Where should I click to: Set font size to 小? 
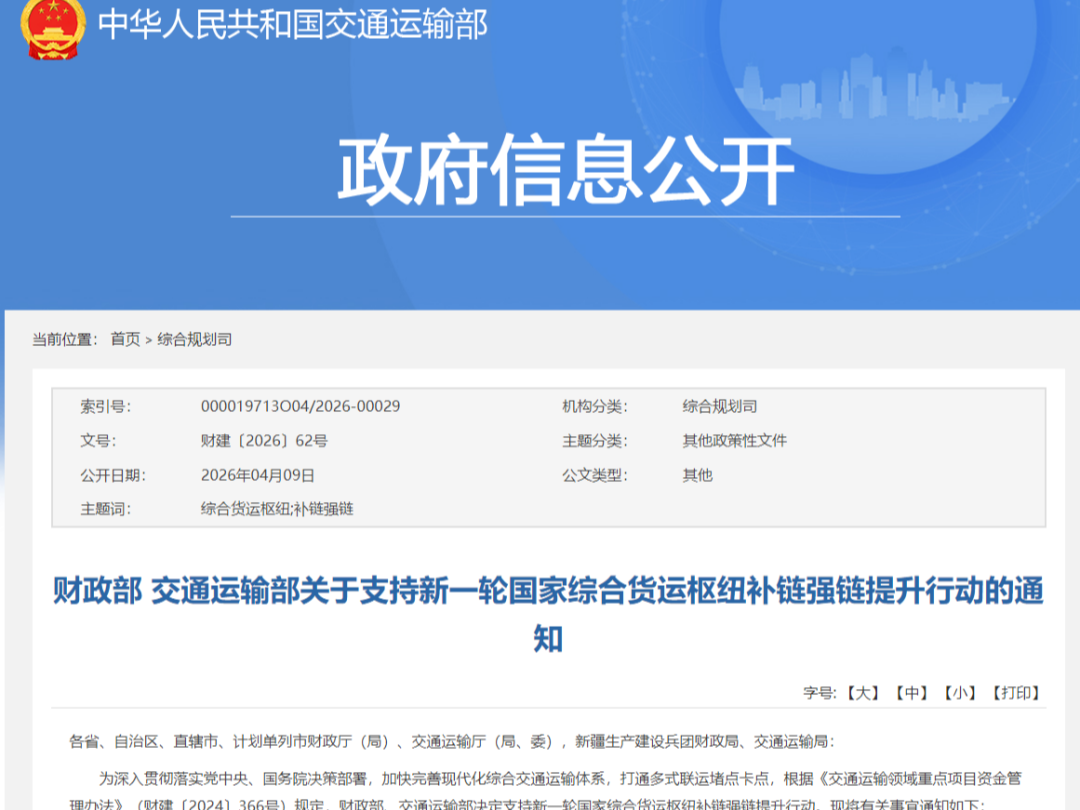(960, 692)
